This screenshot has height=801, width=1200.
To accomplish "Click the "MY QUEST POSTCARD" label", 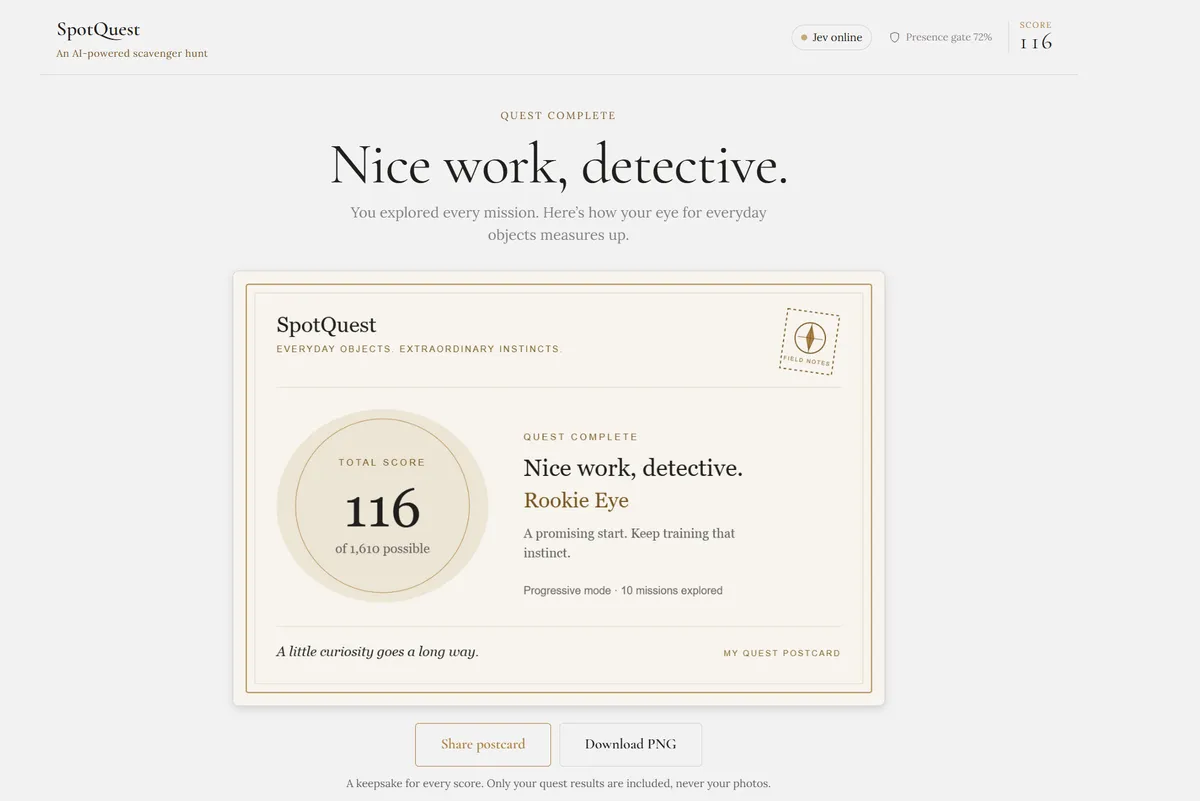I will tap(782, 654).
